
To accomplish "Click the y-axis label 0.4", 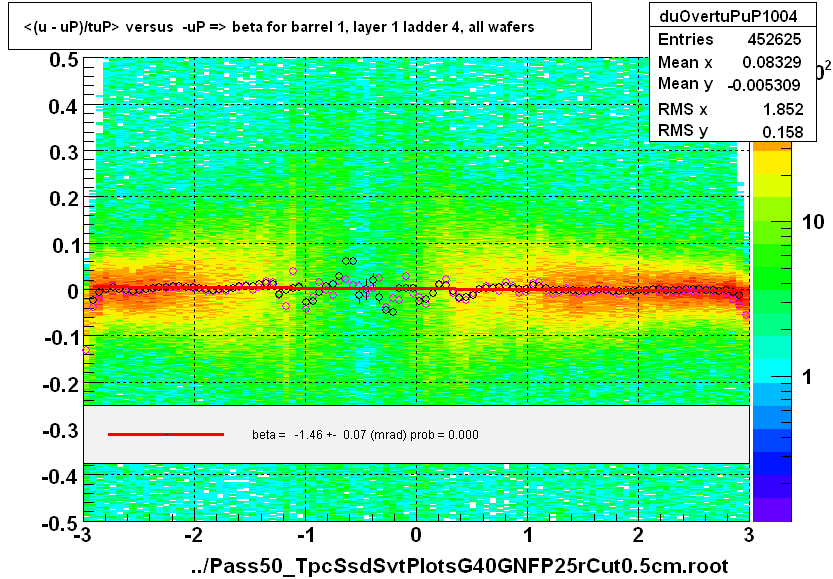I will (64, 107).
